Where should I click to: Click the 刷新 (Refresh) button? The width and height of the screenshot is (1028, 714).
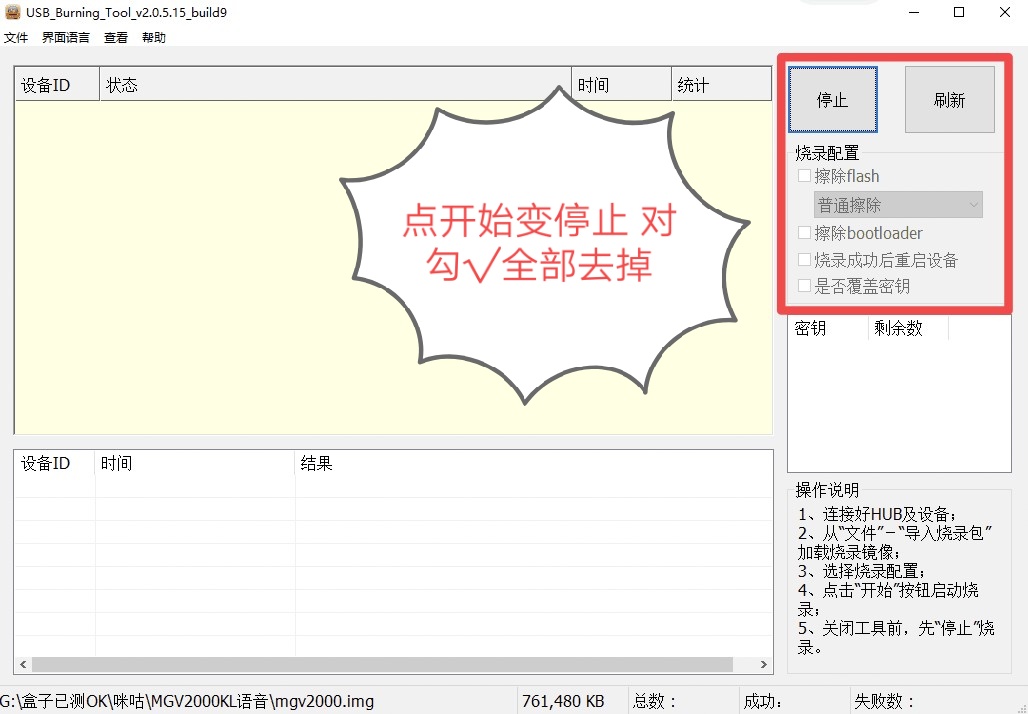948,100
